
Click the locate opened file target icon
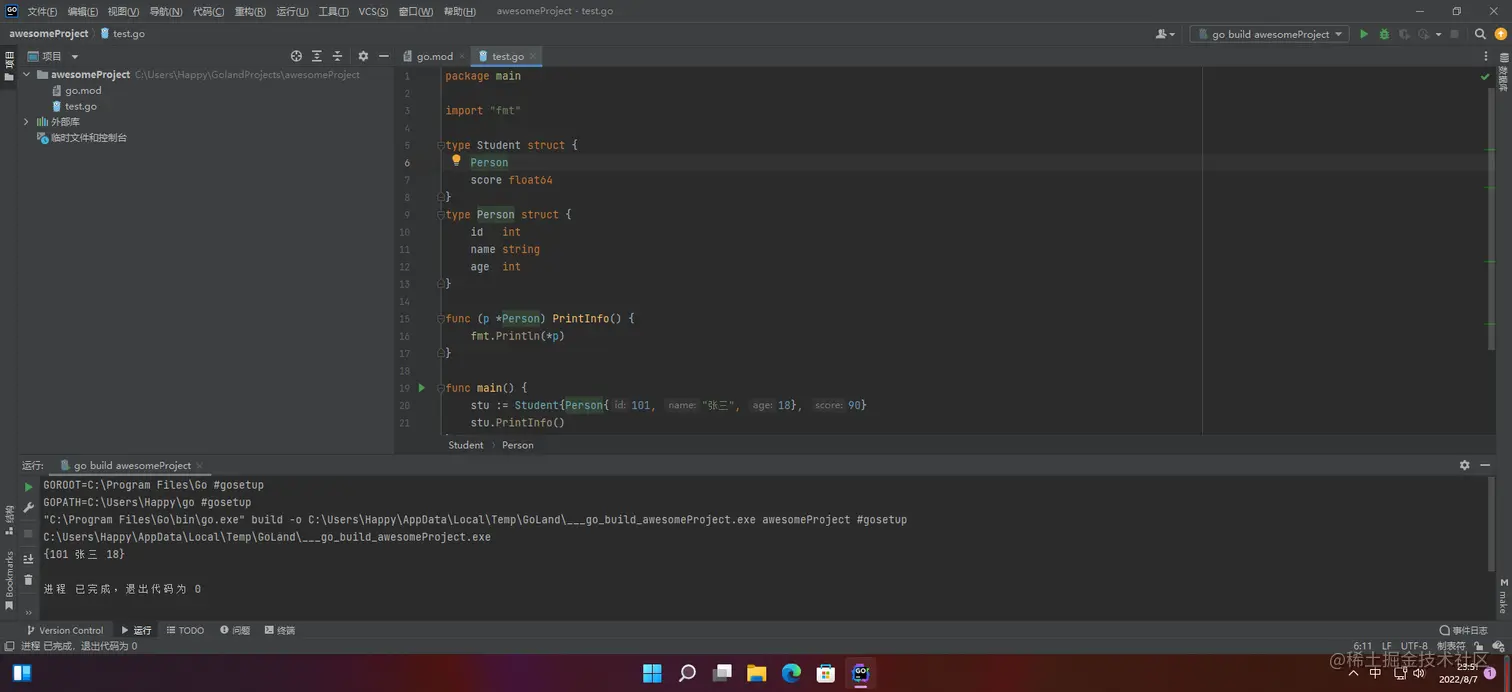pos(296,56)
